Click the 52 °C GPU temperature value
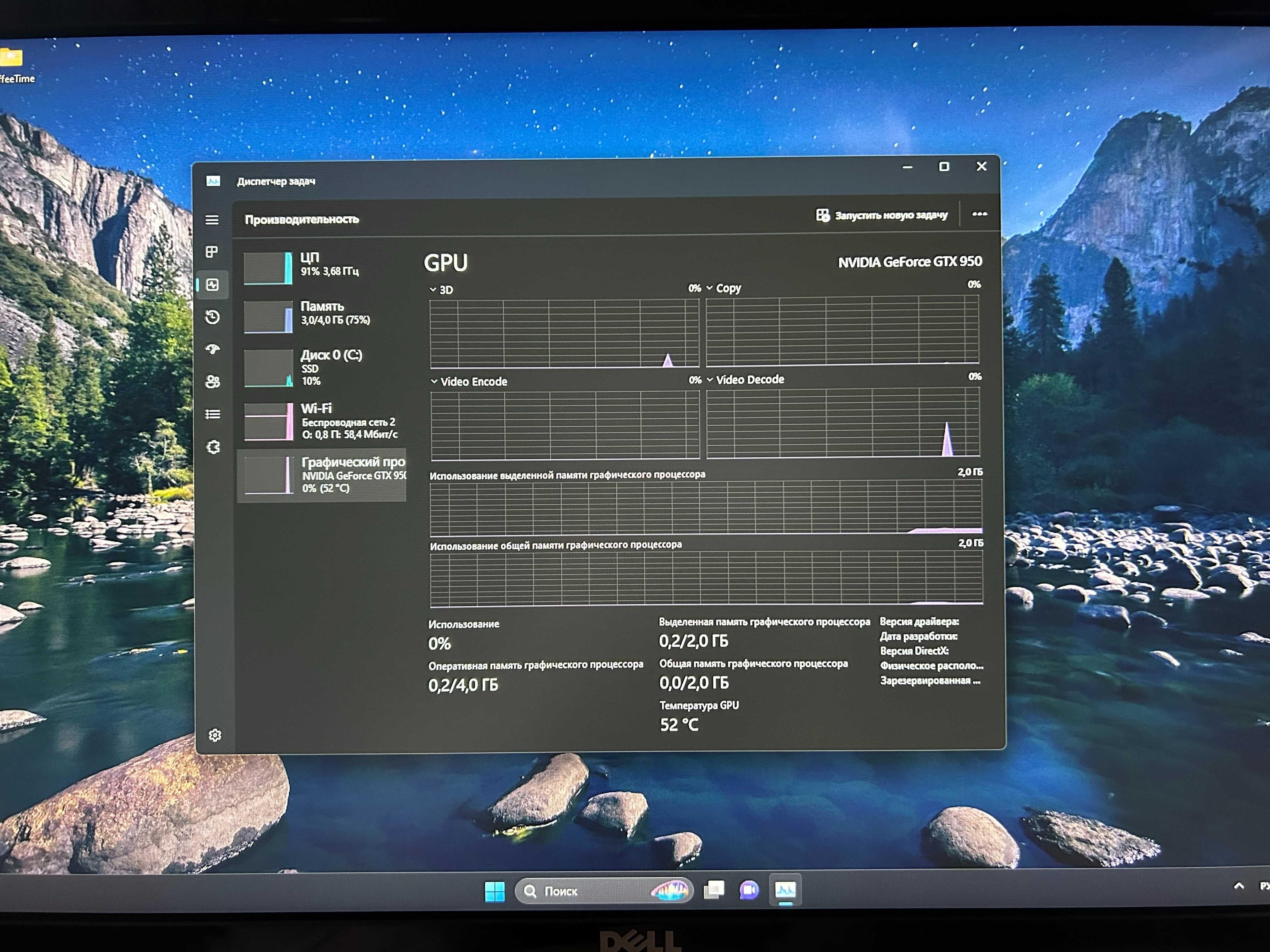The width and height of the screenshot is (1270, 952). 679,725
